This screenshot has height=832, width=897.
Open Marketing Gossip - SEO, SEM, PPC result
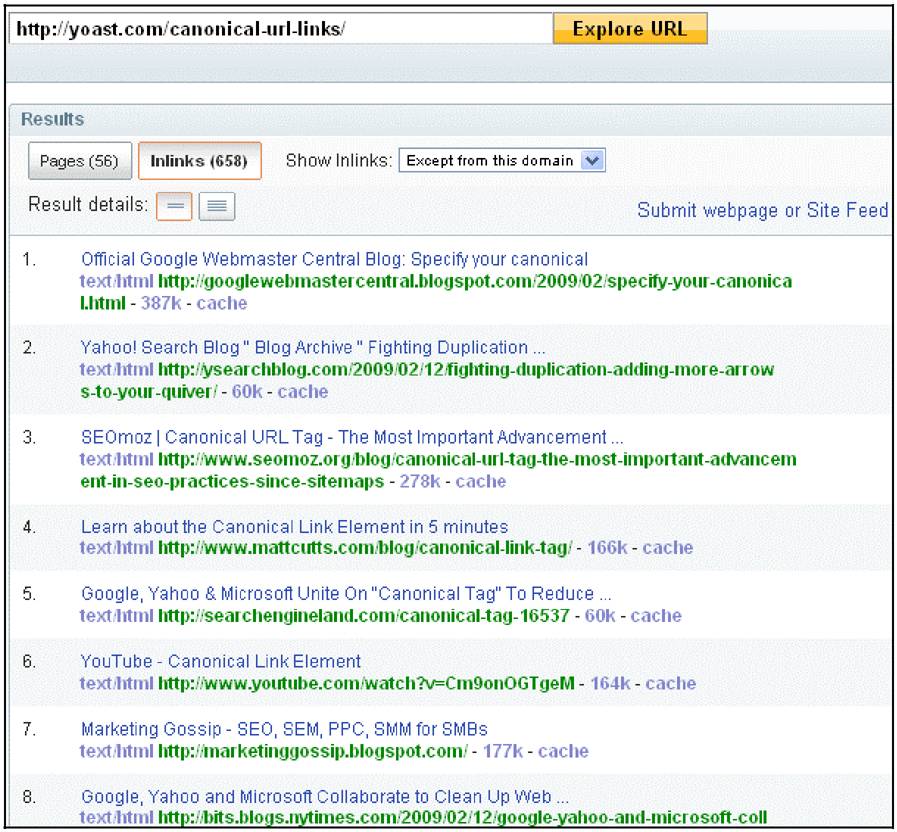(284, 729)
